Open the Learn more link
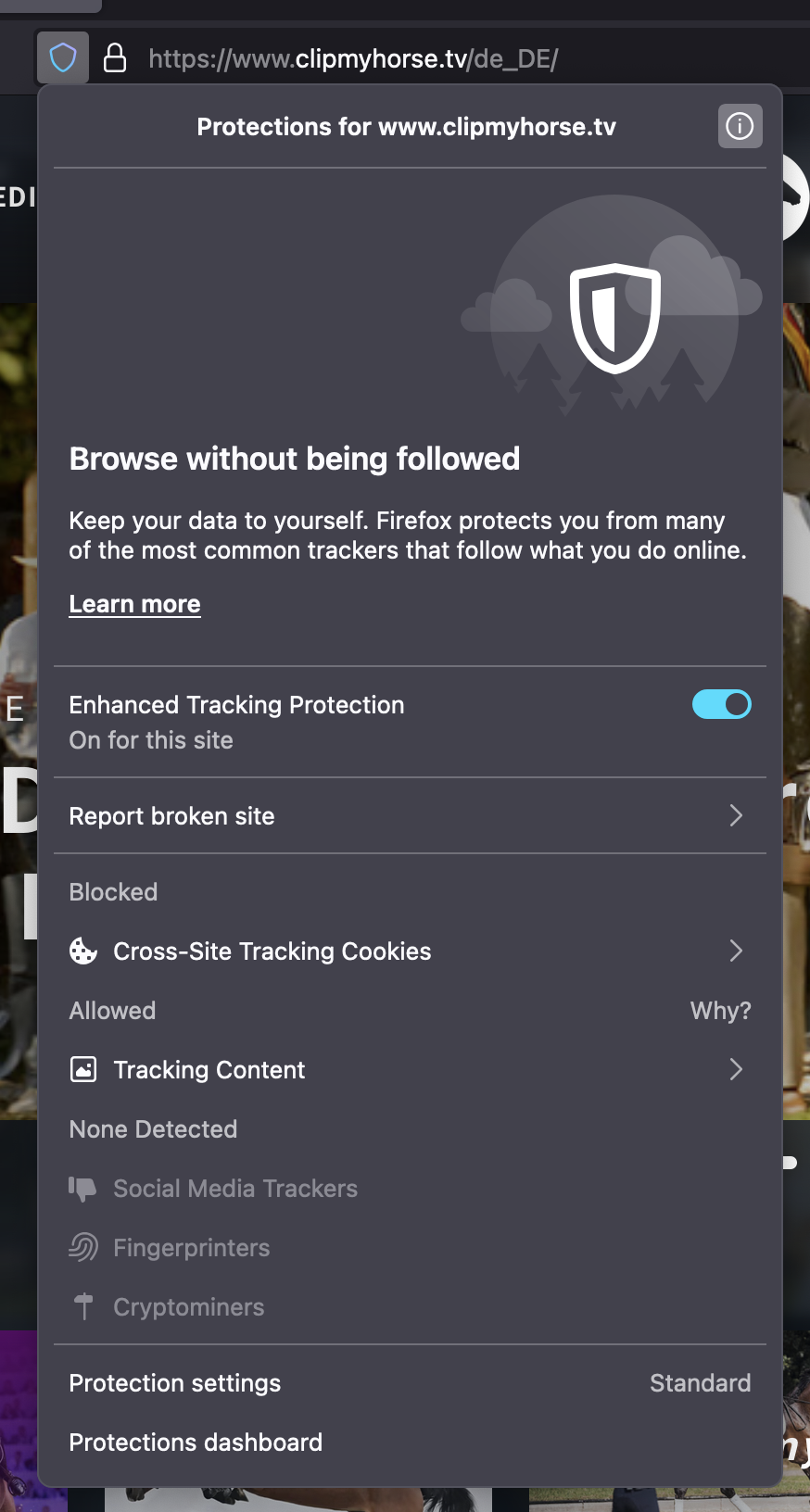Viewport: 810px width, 1512px height. (134, 603)
